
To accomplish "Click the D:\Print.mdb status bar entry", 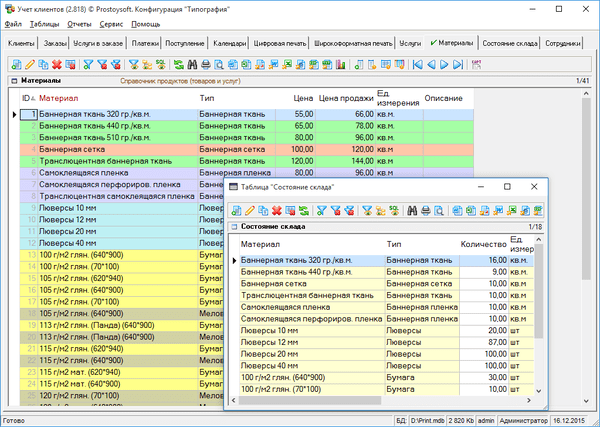I will coord(427,420).
